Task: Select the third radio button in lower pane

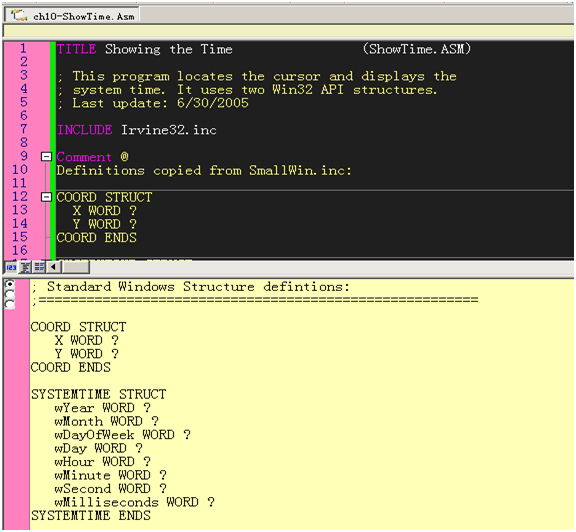Action: tap(10, 304)
